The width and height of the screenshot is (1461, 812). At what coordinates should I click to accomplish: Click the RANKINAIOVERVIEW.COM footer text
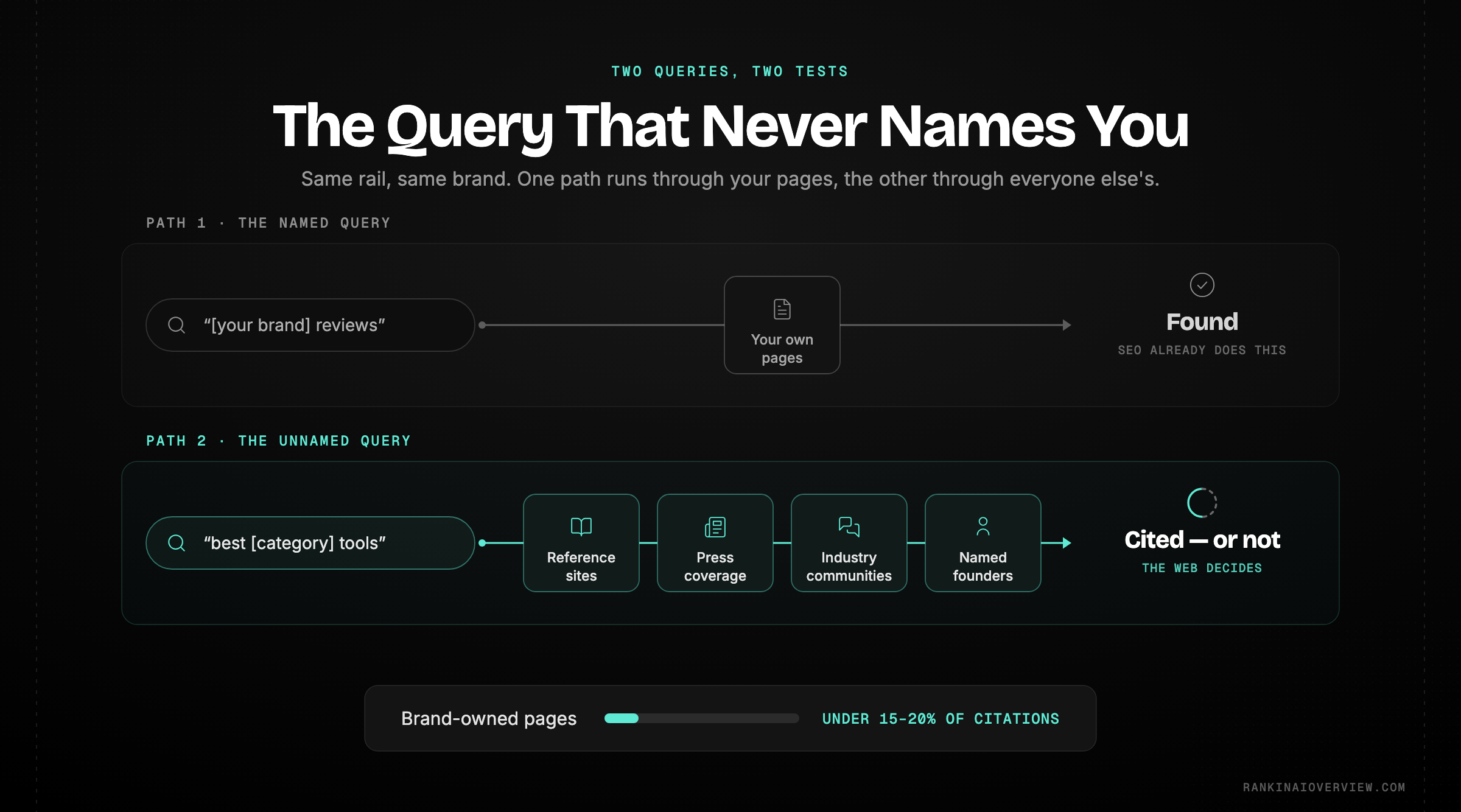tap(1324, 787)
